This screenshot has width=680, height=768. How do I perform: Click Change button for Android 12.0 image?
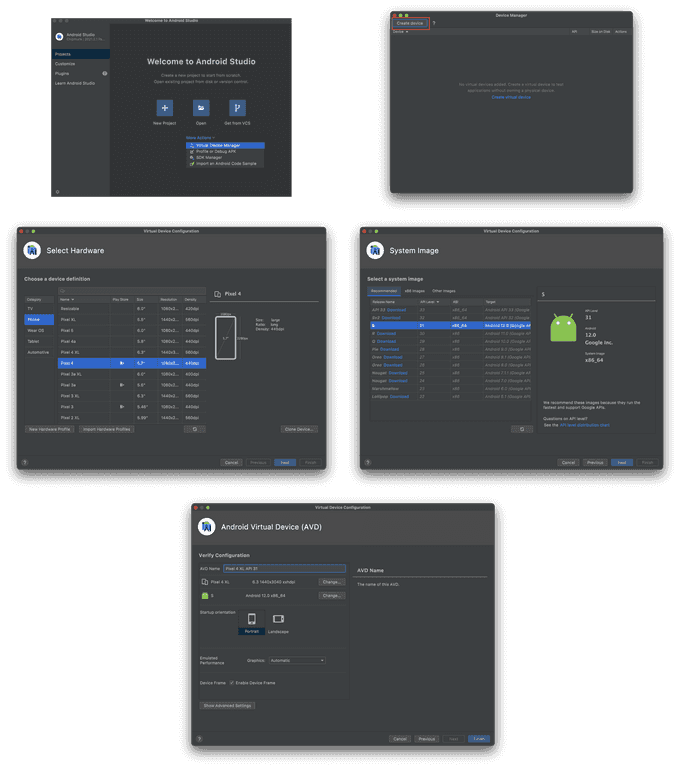point(332,596)
